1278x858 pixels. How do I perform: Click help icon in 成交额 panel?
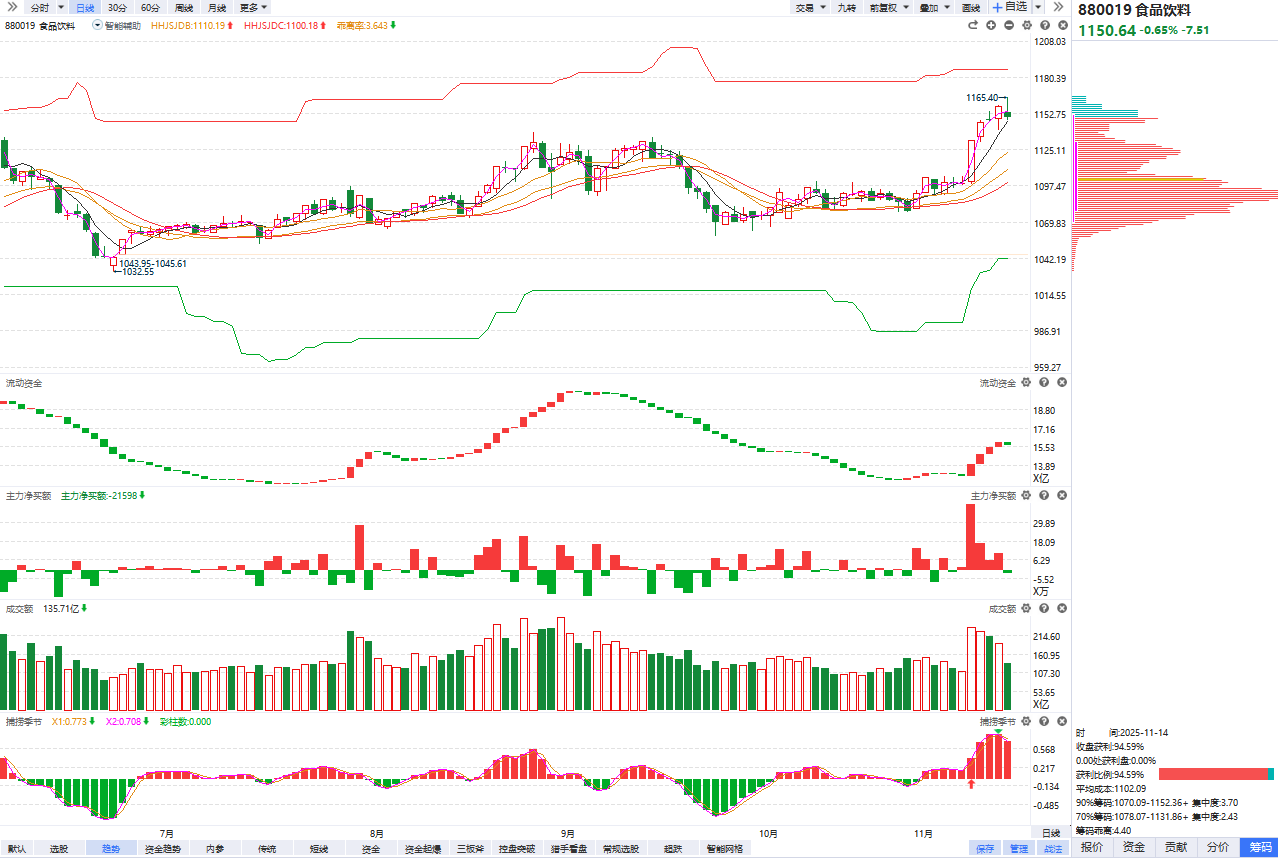click(x=1044, y=609)
